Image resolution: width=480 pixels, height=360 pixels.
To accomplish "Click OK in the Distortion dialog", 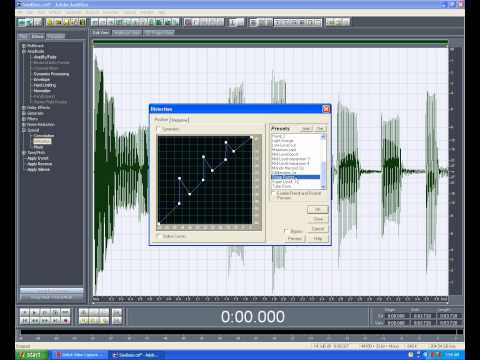I will [x=317, y=210].
